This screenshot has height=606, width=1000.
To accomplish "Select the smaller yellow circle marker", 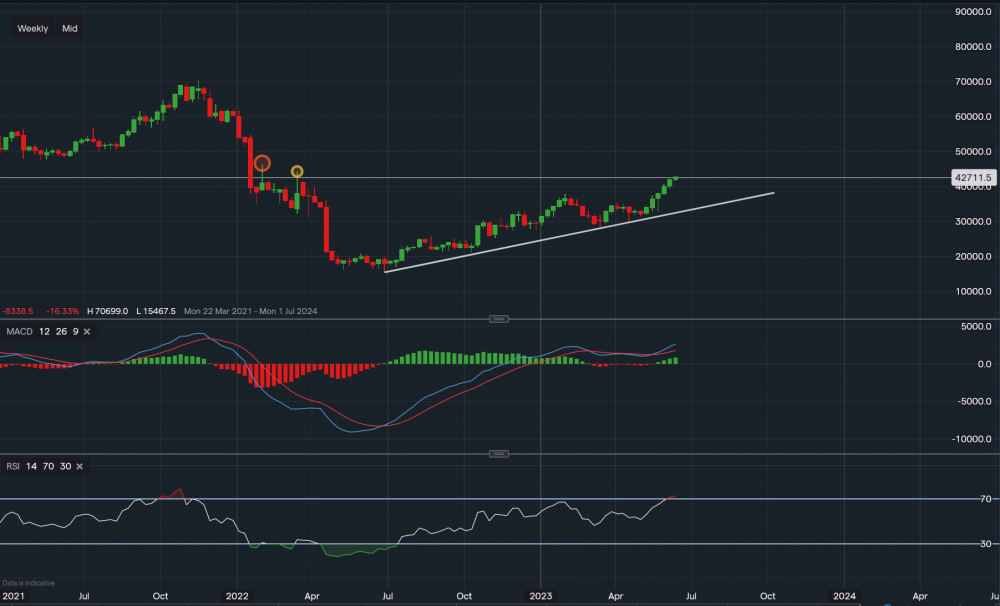I will [x=297, y=172].
